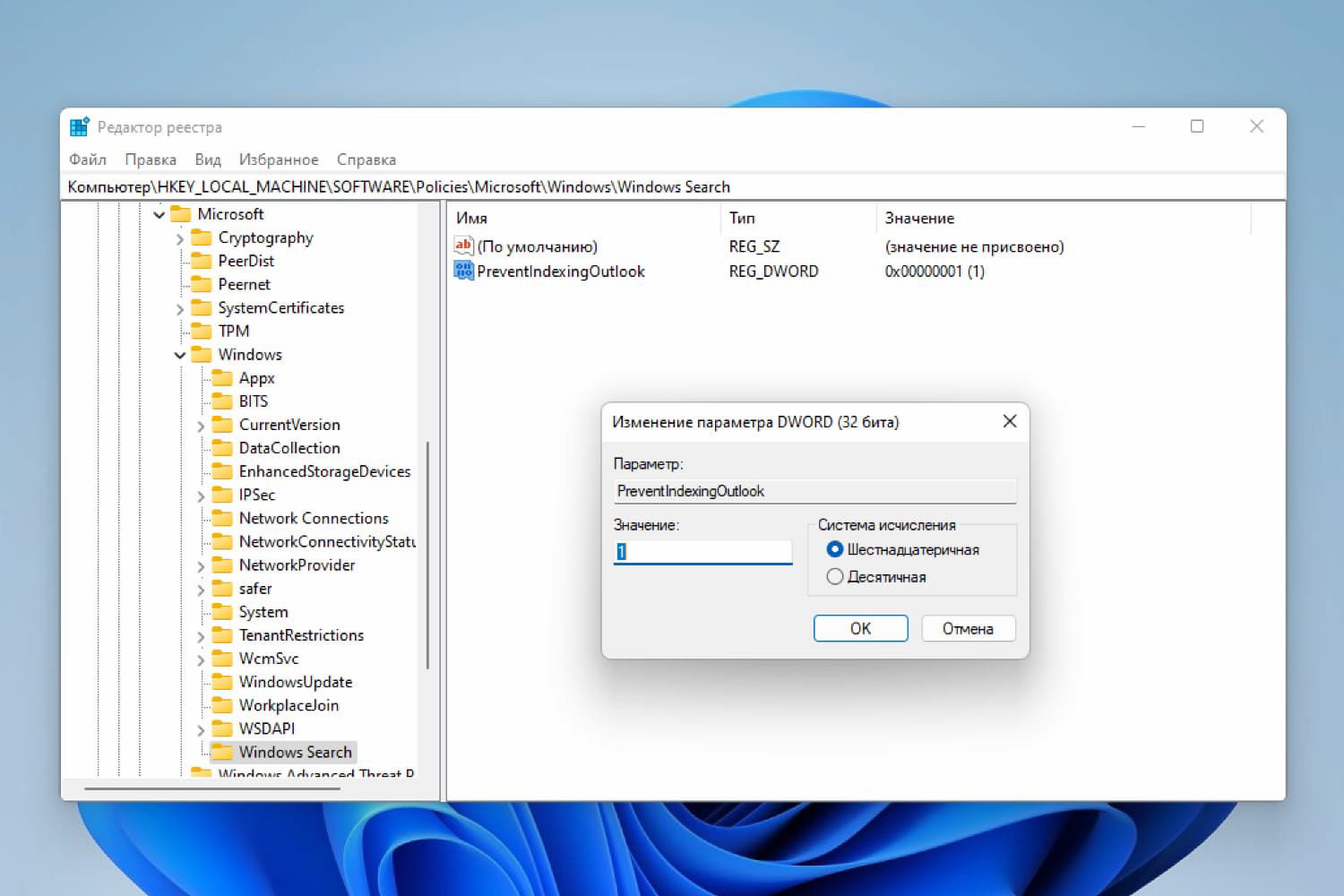This screenshot has height=896, width=1344.
Task: Click the safer folder icon
Action: [222, 588]
